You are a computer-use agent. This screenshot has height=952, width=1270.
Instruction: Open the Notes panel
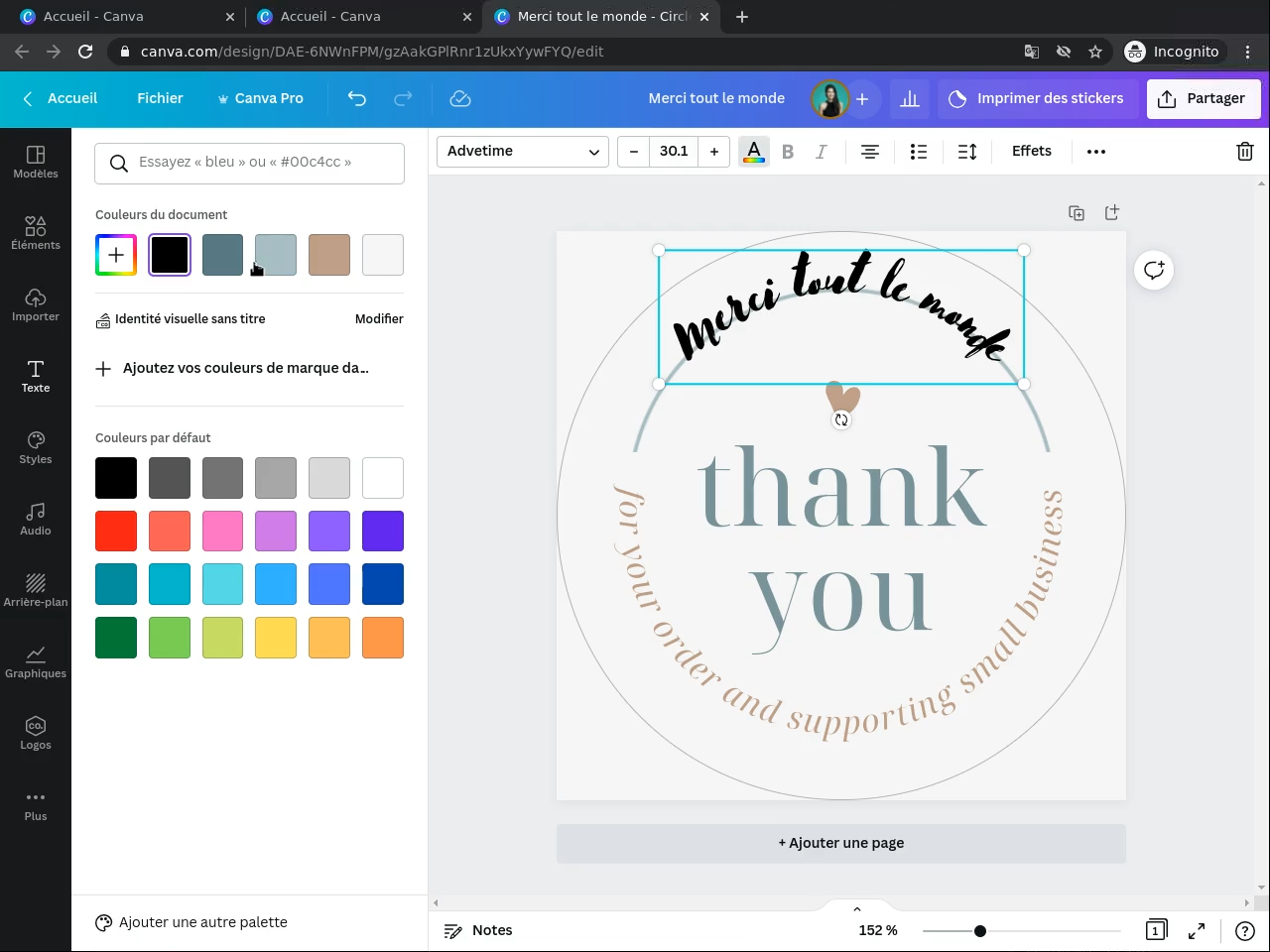click(478, 930)
